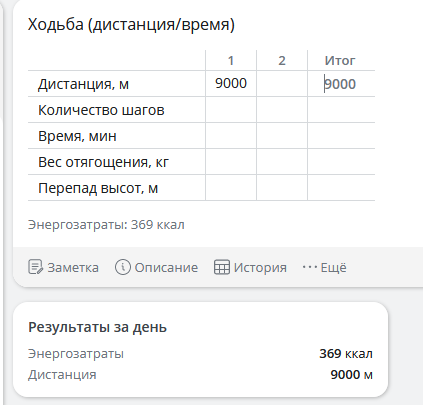423x405 pixels.
Task: Open the Описание text link
Action: 166,268
